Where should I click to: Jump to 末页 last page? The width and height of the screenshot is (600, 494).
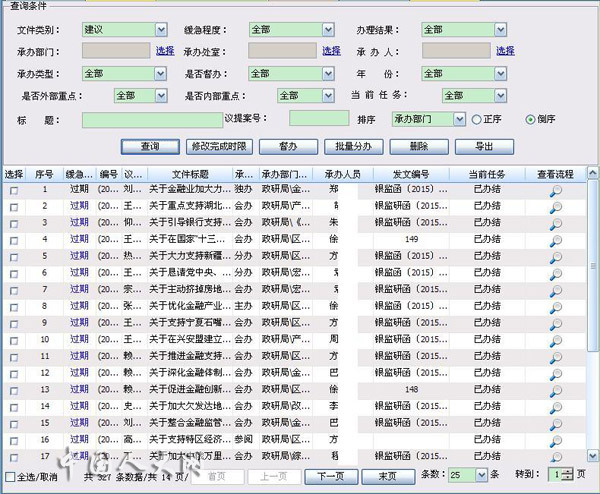(x=388, y=477)
